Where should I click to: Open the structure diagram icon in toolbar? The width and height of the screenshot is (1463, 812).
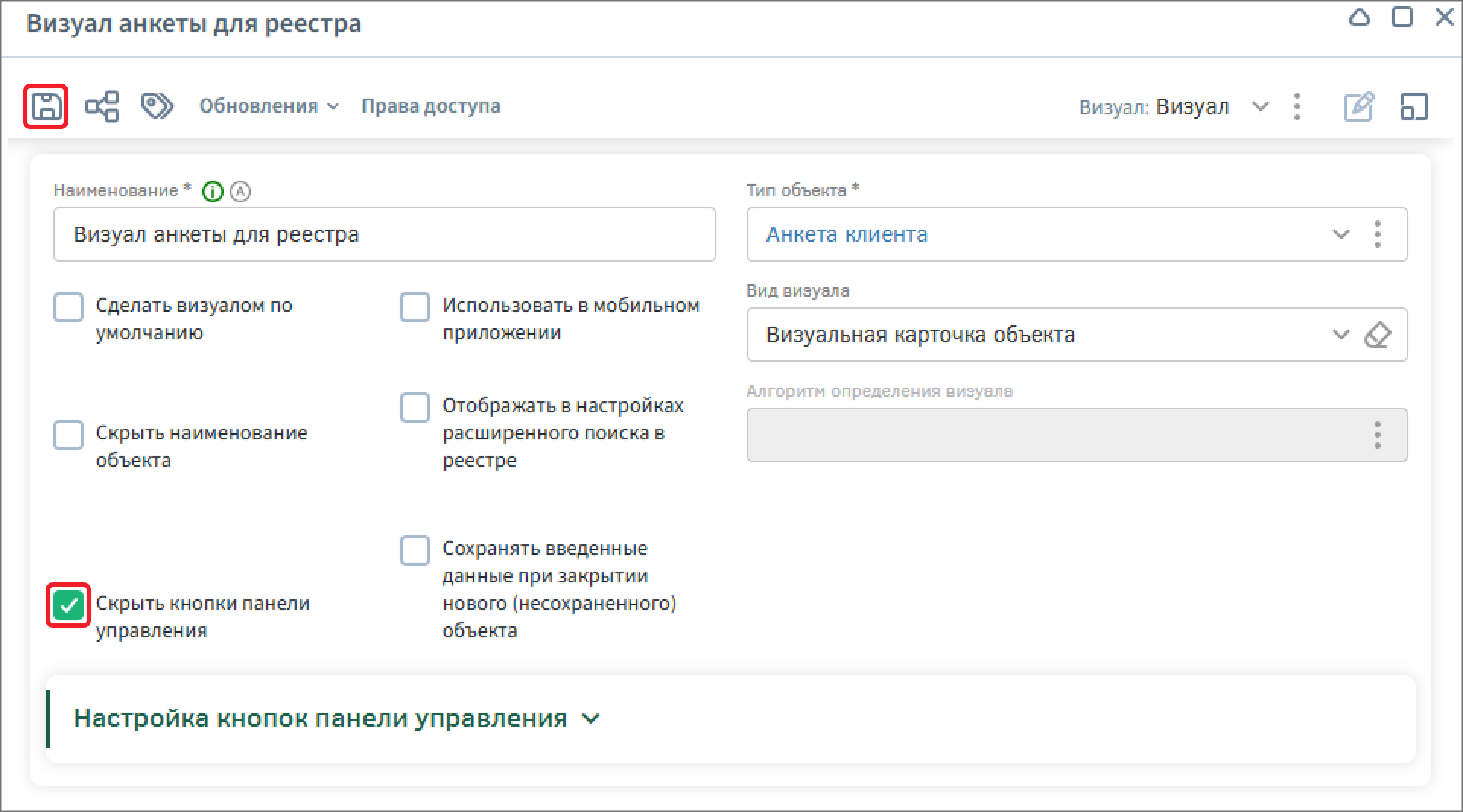coord(102,106)
